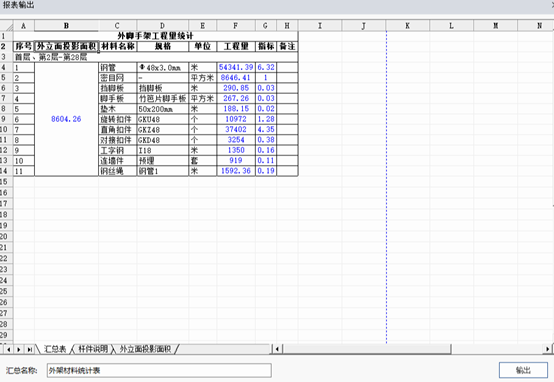Click horizontal scrollbar left arrow
The height and width of the screenshot is (382, 554).
(x=277, y=349)
